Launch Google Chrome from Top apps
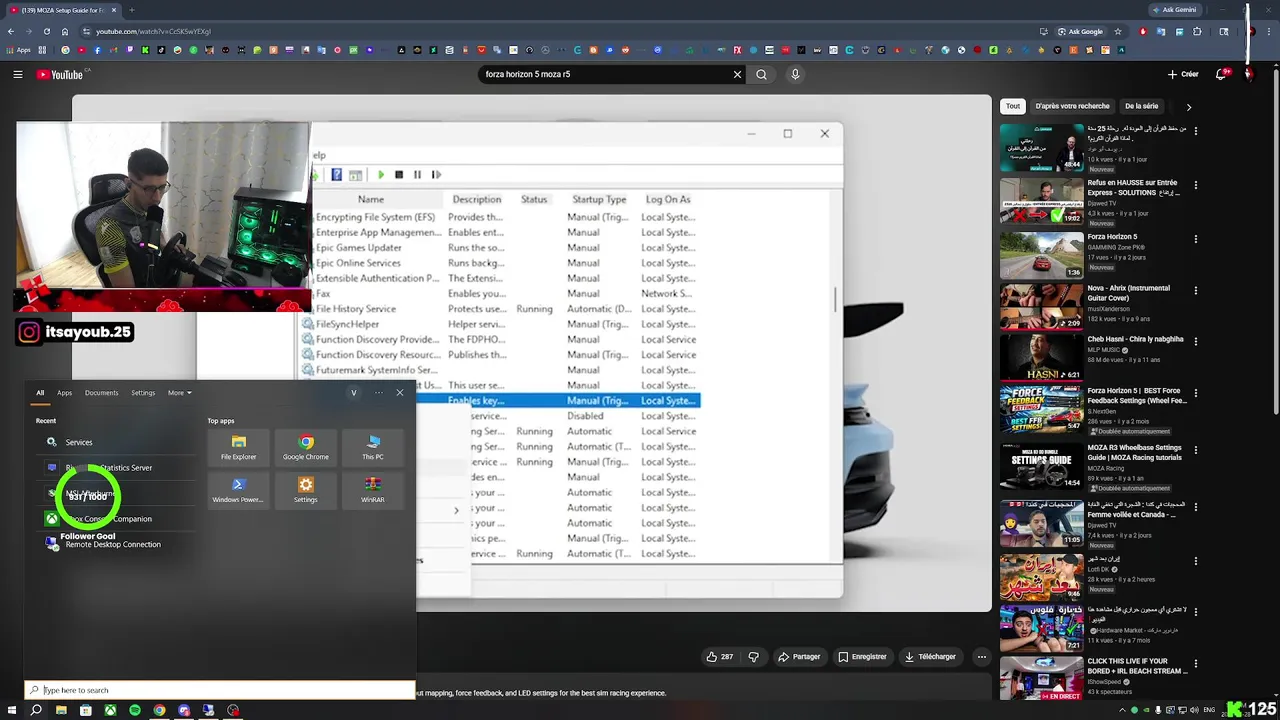This screenshot has height=720, width=1280. [x=306, y=447]
